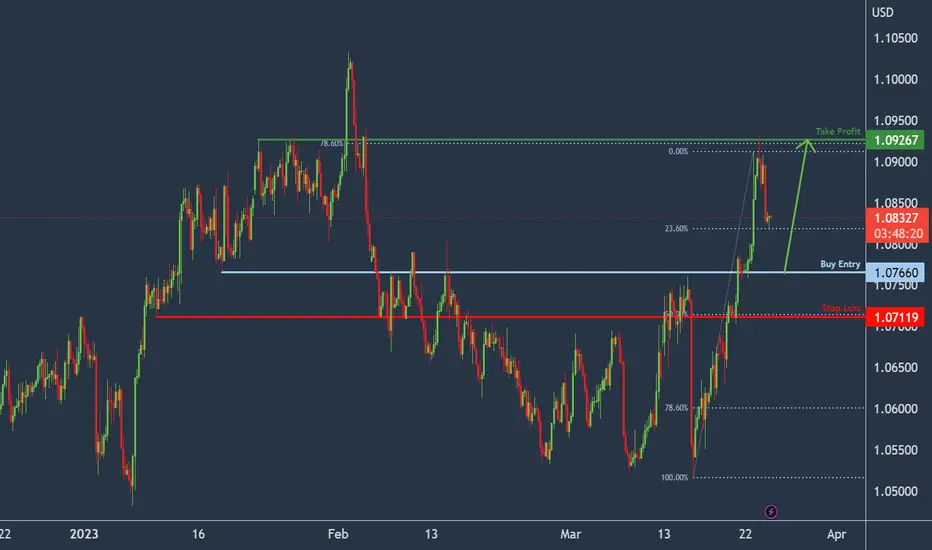Select the light blue Buy Entry horizontal line

543,272
